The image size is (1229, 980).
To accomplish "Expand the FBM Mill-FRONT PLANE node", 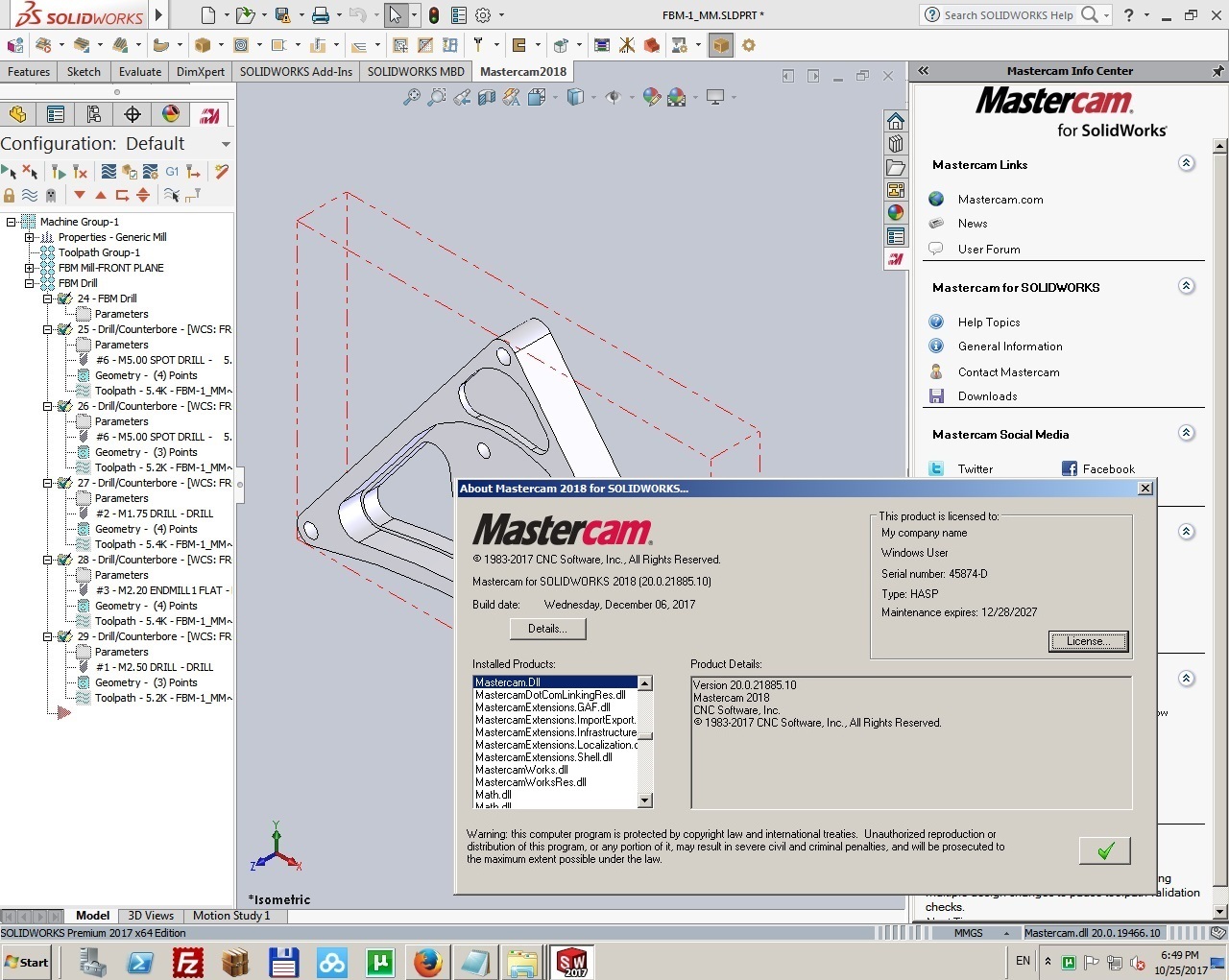I will click(29, 268).
